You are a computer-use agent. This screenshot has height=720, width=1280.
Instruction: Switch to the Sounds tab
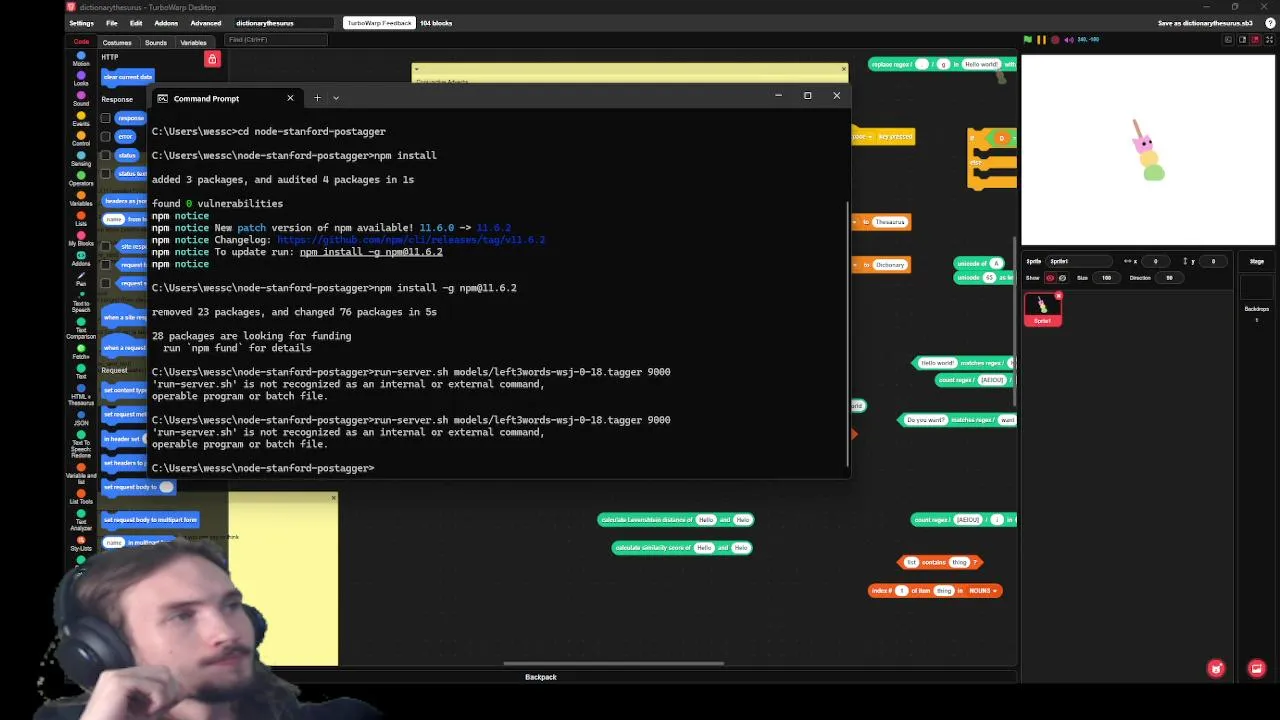(x=156, y=43)
